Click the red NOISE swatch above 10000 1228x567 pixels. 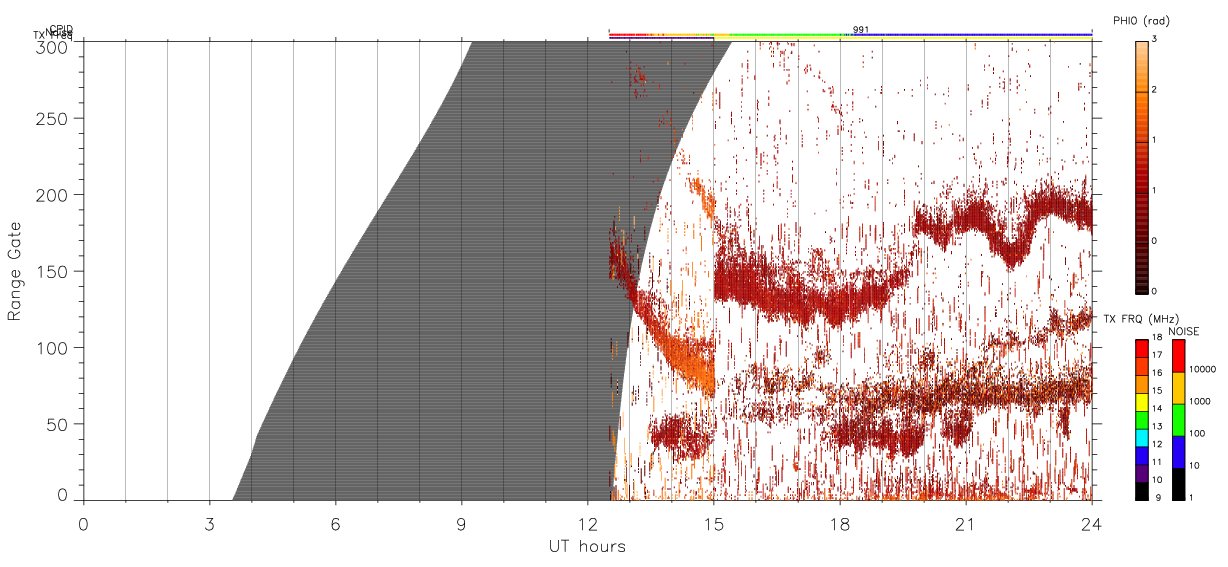(1178, 355)
